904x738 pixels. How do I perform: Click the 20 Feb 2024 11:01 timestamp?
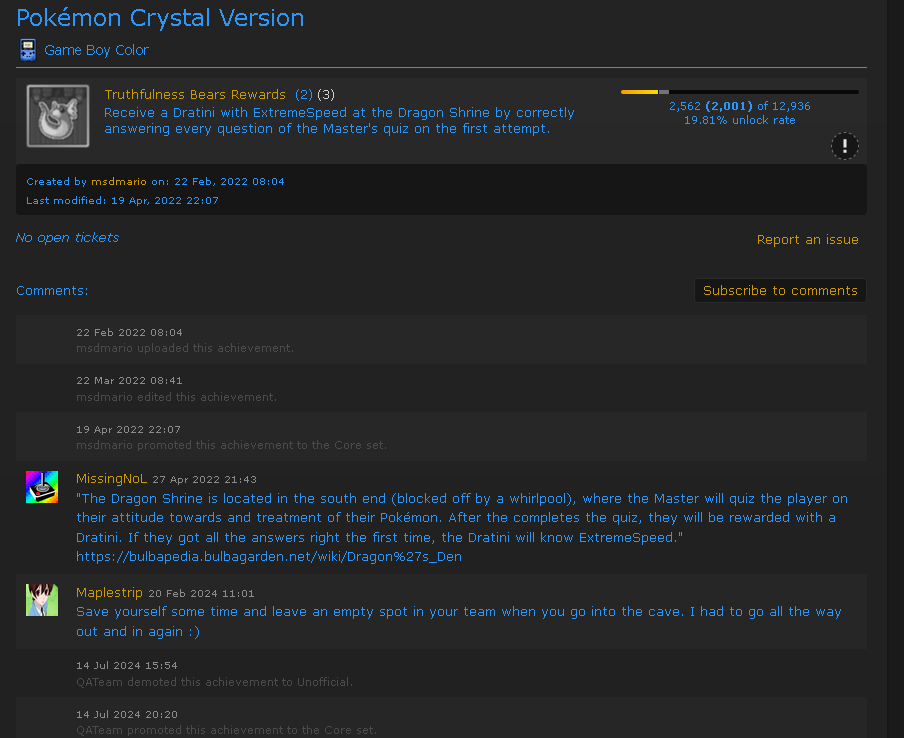(201, 594)
